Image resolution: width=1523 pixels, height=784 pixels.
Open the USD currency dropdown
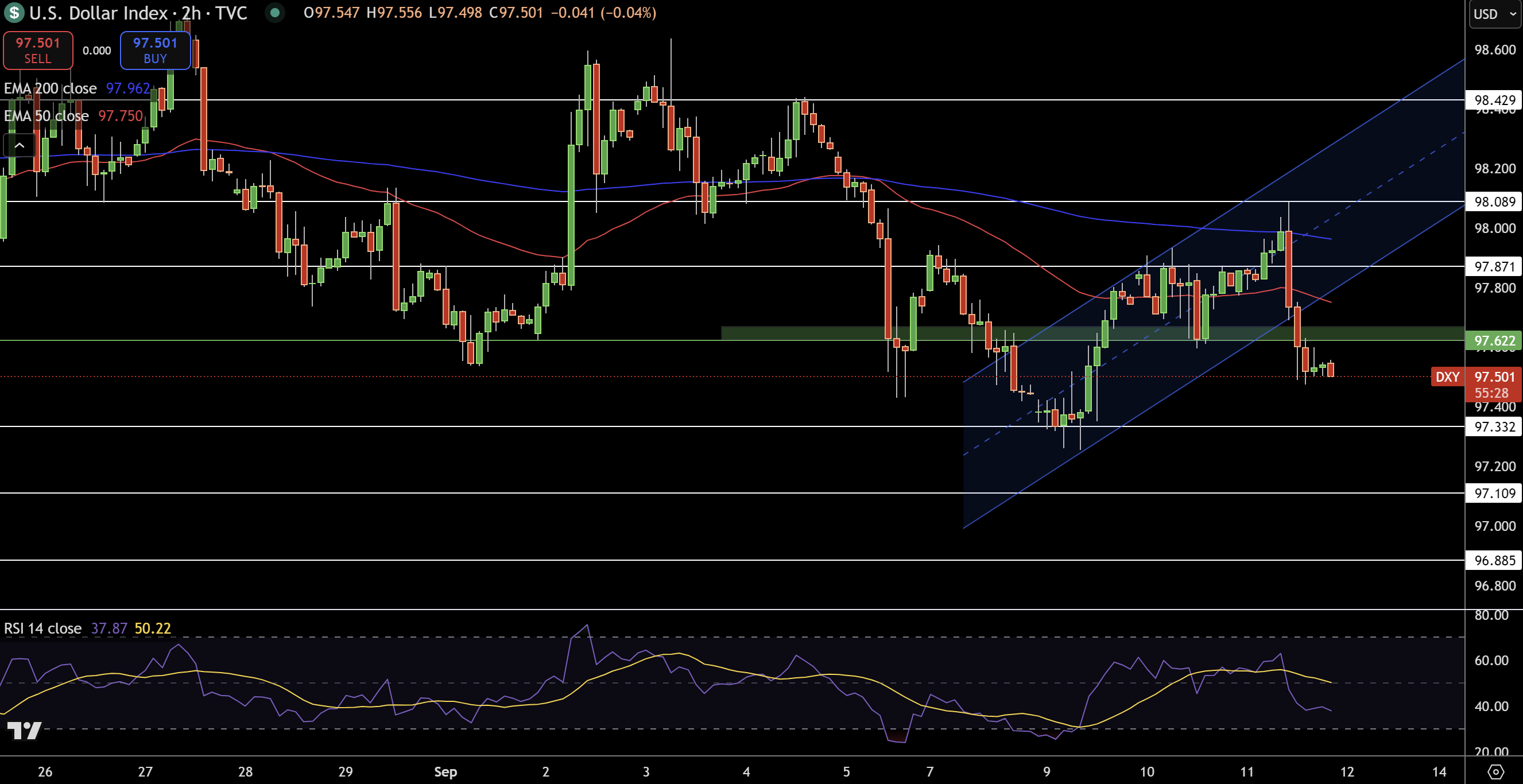(x=1494, y=14)
